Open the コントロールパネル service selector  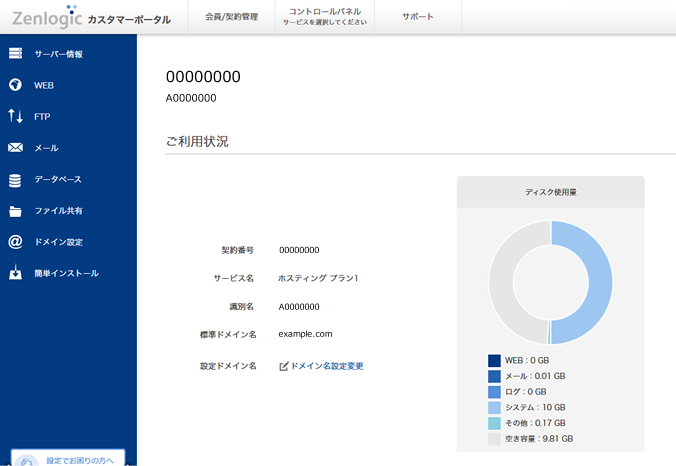pyautogui.click(x=318, y=17)
